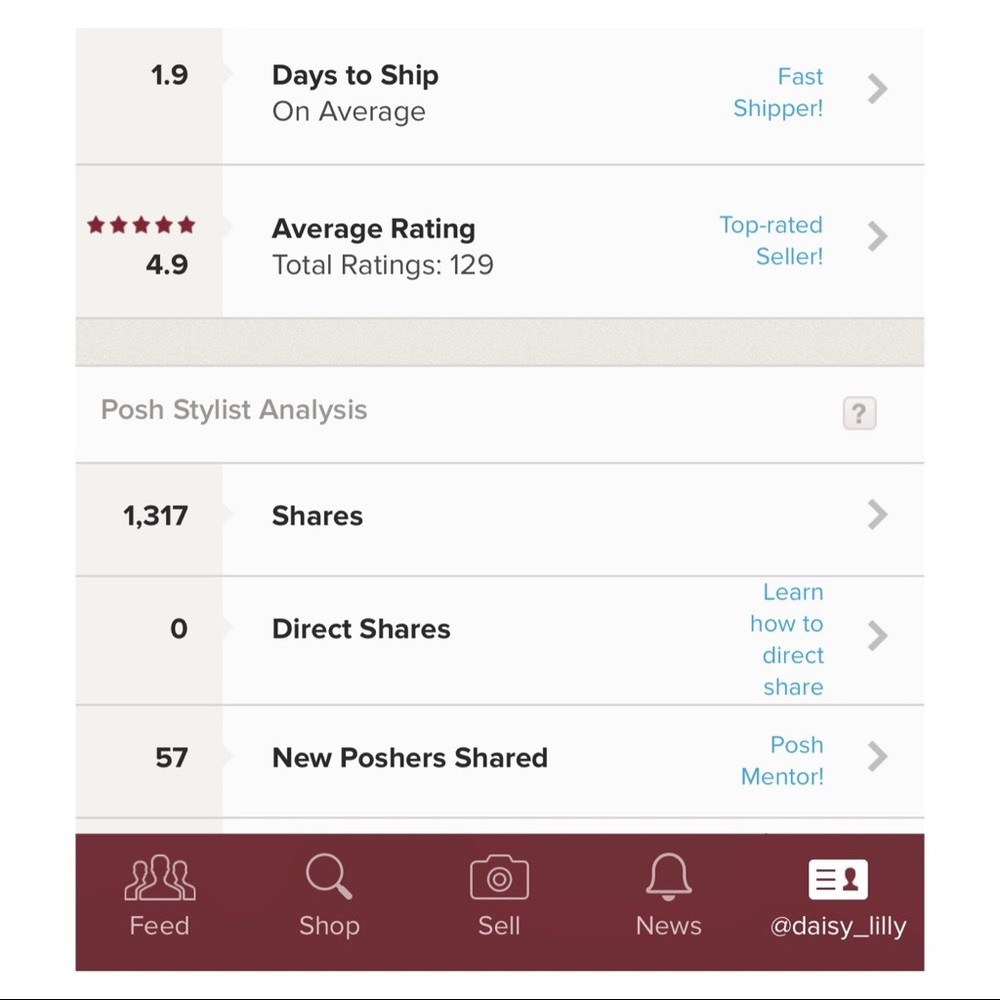
Task: Open Learn how to direct share
Action: pyautogui.click(x=787, y=639)
